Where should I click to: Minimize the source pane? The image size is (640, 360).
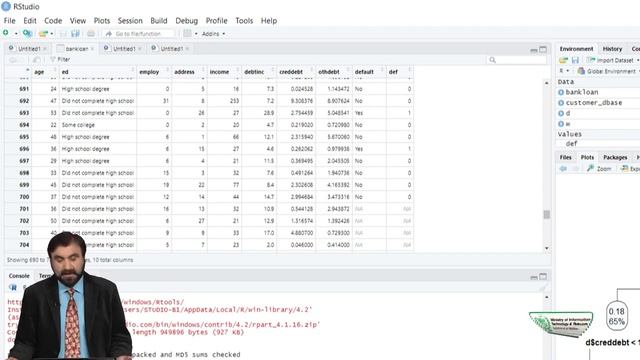(x=533, y=50)
